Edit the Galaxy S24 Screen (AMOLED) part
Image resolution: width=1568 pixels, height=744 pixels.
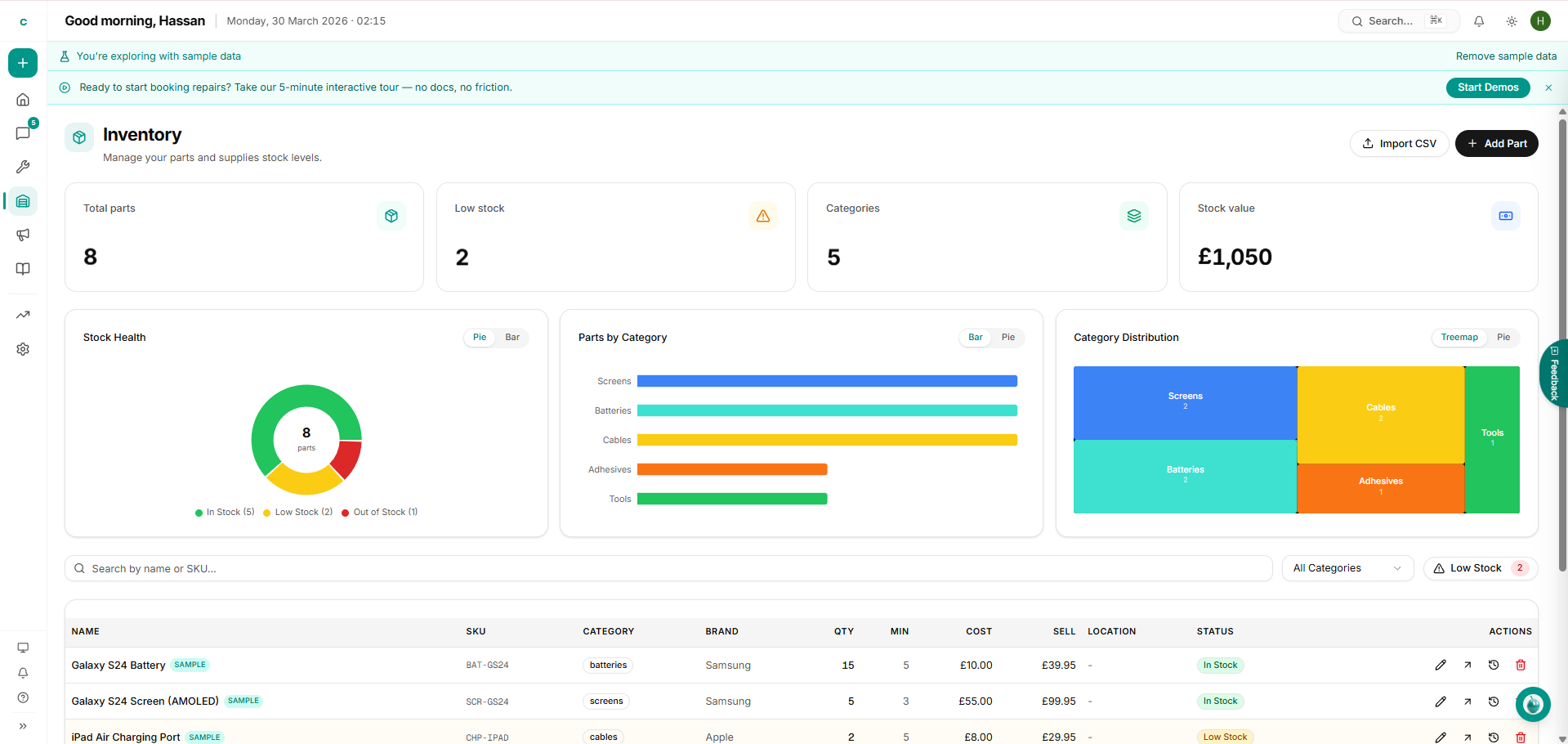tap(1440, 701)
